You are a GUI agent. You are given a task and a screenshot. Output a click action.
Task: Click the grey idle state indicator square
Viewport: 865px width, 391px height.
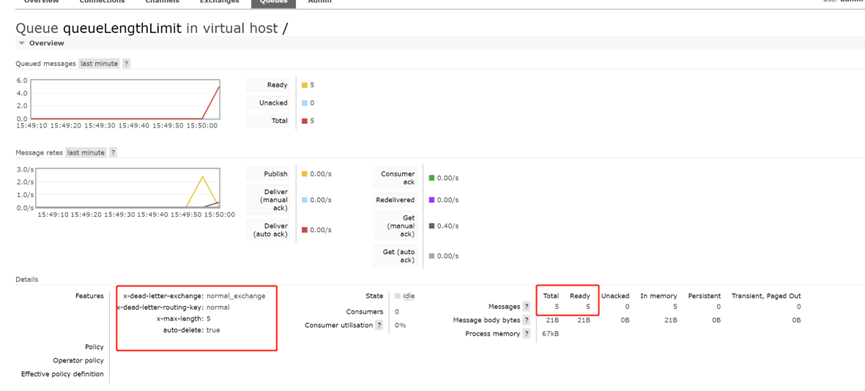click(x=397, y=296)
